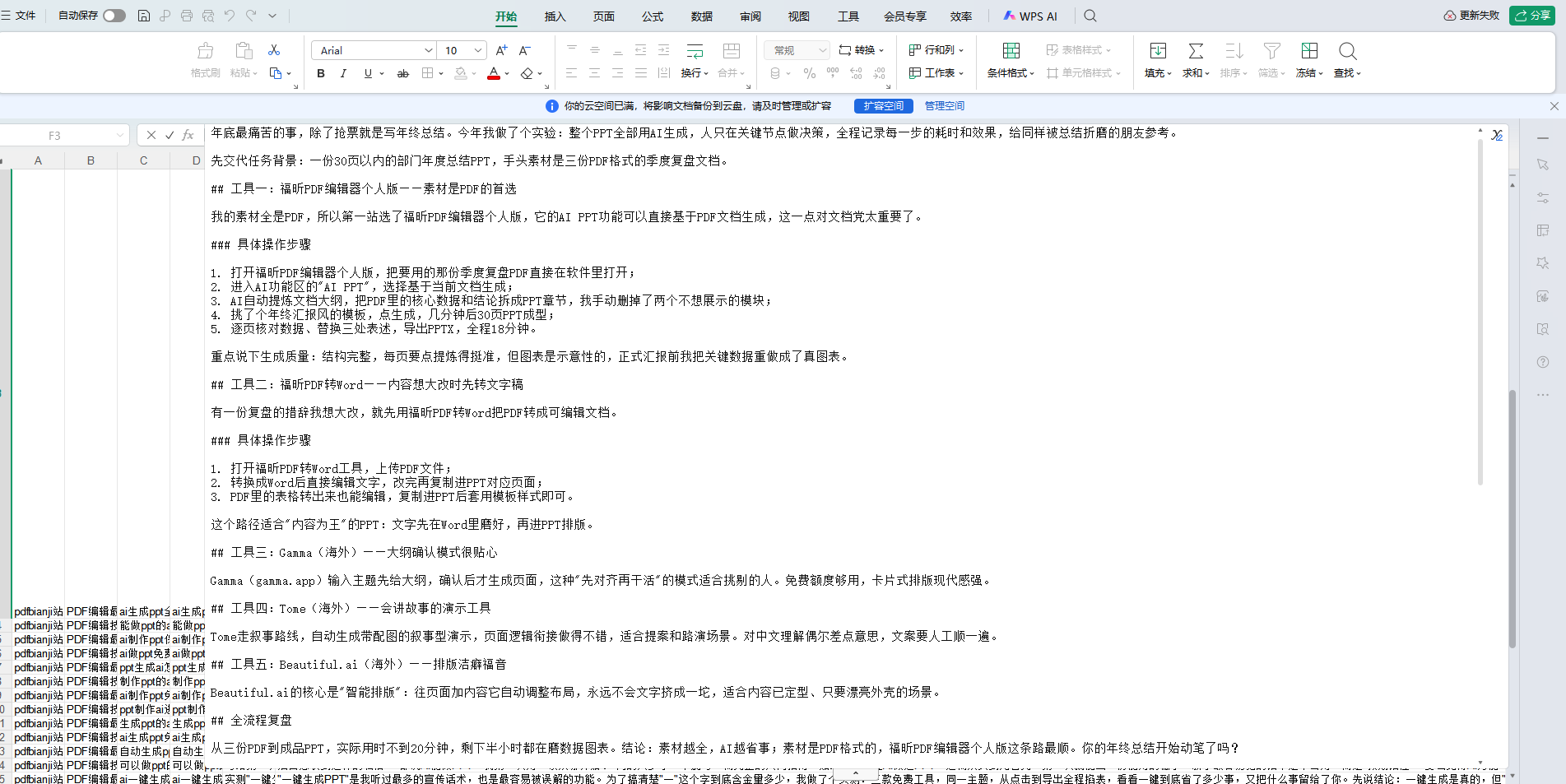1566x784 pixels.
Task: Add thousands separator number style
Action: [x=833, y=73]
